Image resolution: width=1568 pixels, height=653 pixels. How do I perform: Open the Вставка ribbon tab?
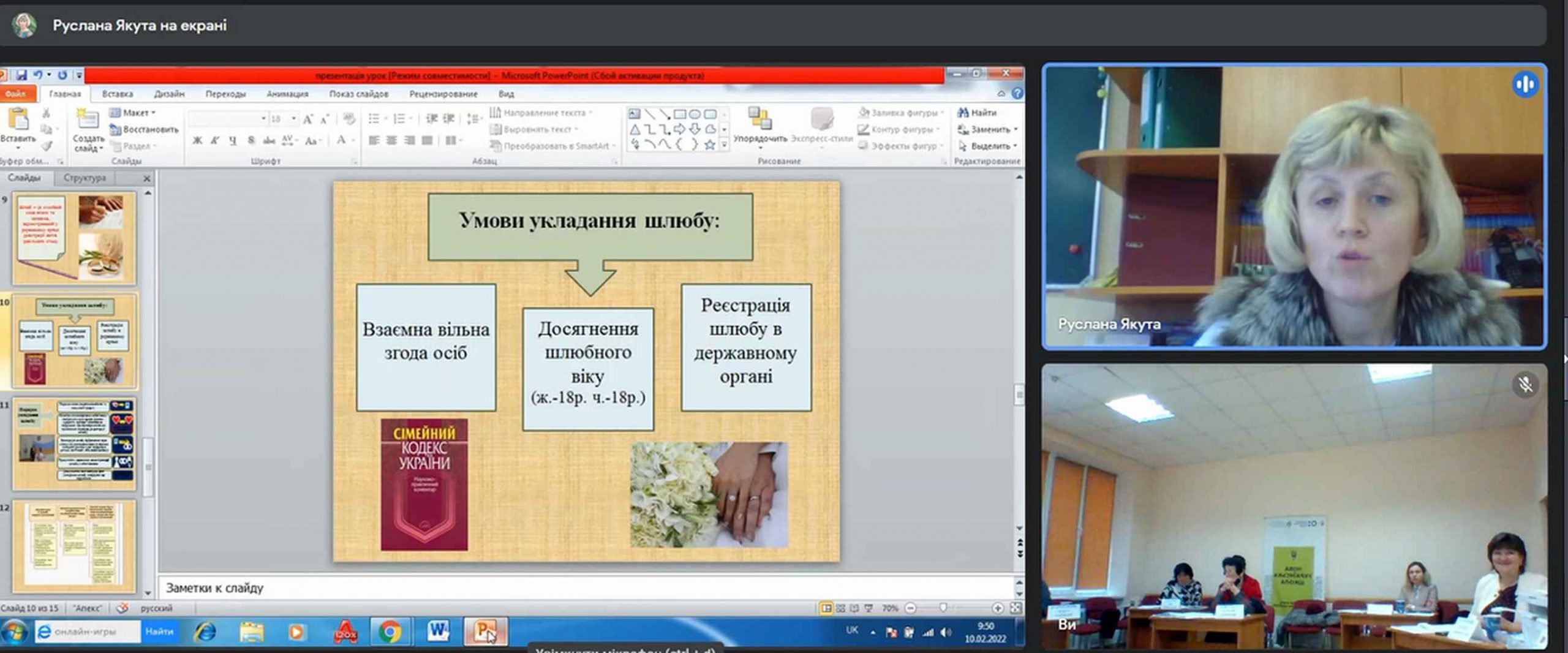tap(117, 94)
